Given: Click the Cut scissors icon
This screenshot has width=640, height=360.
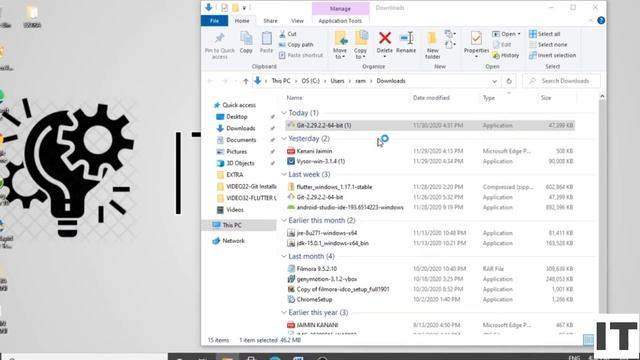Looking at the screenshot, I should pos(282,34).
